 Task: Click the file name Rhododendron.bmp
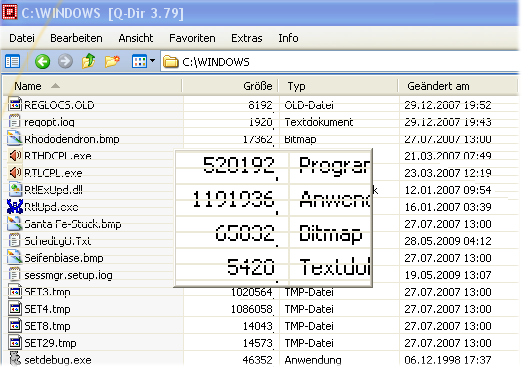click(x=72, y=139)
